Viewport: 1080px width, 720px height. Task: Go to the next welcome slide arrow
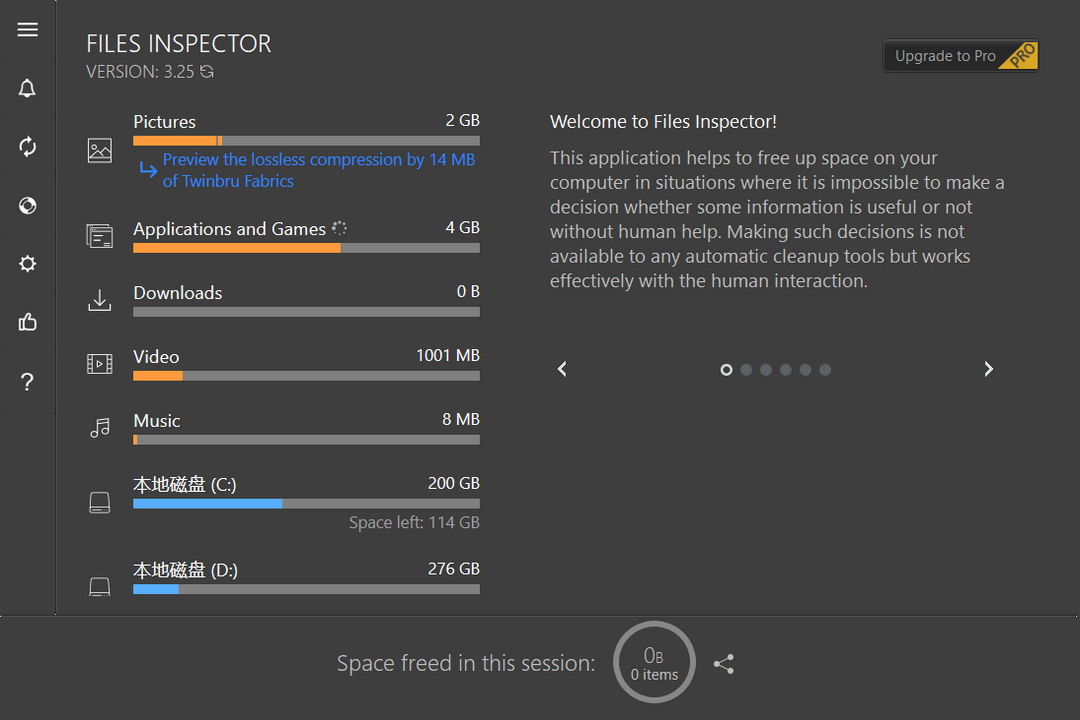pyautogui.click(x=988, y=369)
